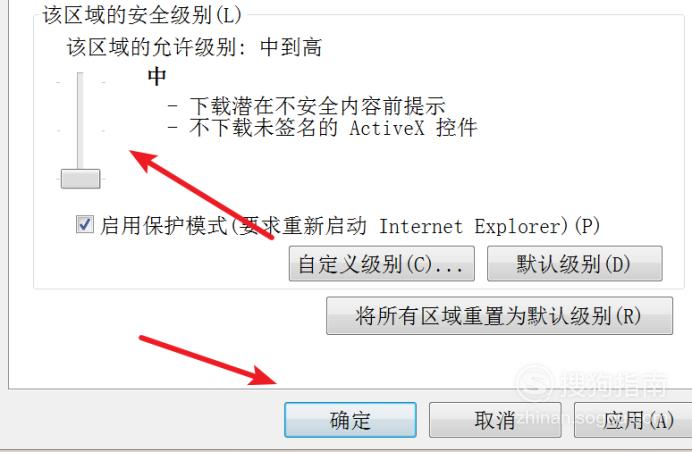Confirm with the 确定 button
This screenshot has height=452, width=692.
[350, 420]
